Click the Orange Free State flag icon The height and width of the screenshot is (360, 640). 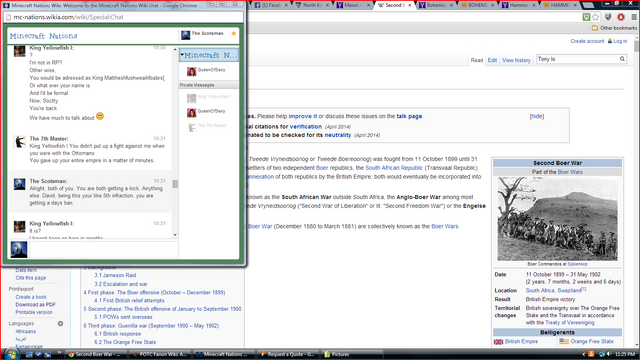(564, 341)
